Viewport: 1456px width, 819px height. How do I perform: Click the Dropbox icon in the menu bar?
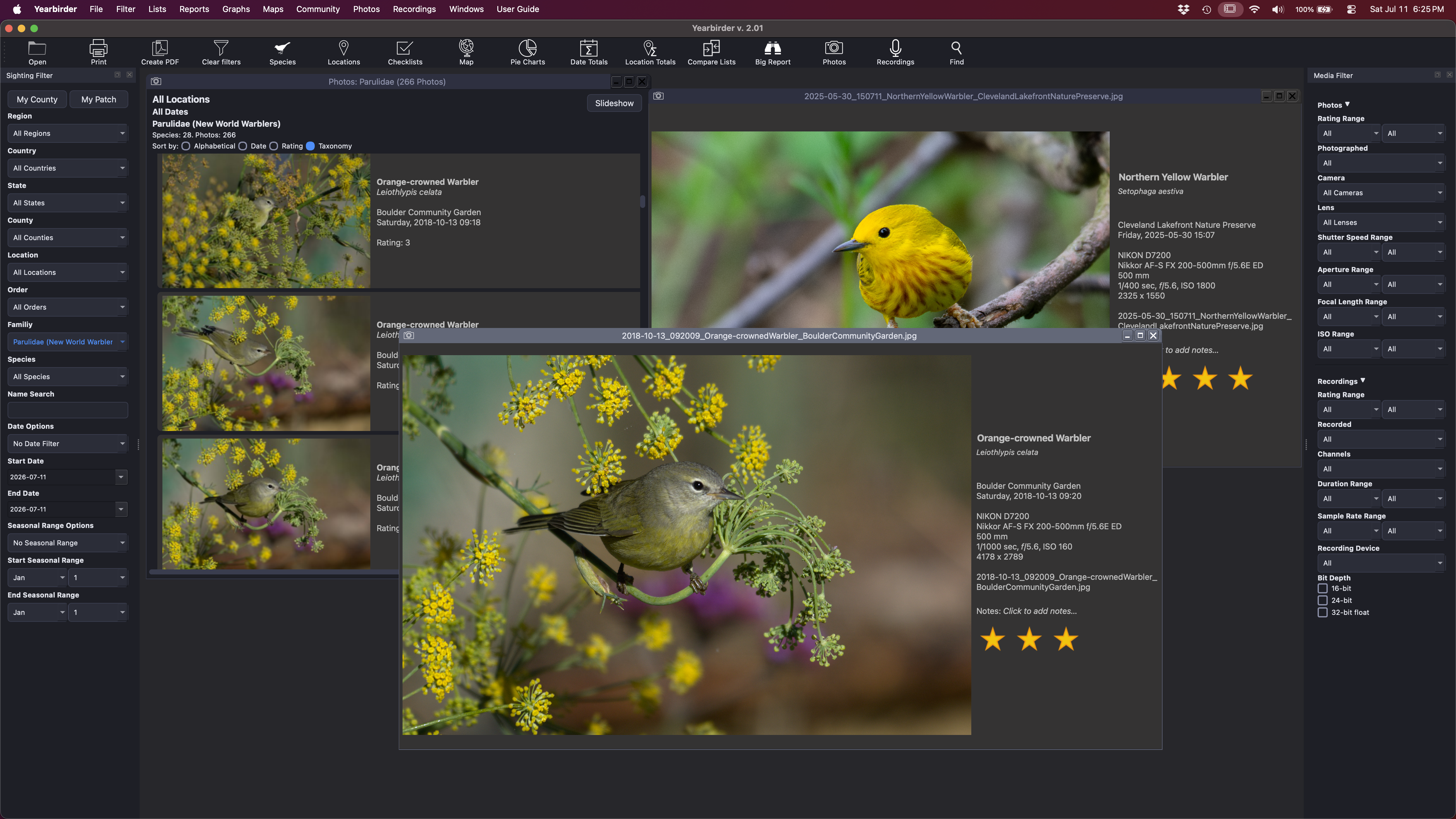(1183, 9)
